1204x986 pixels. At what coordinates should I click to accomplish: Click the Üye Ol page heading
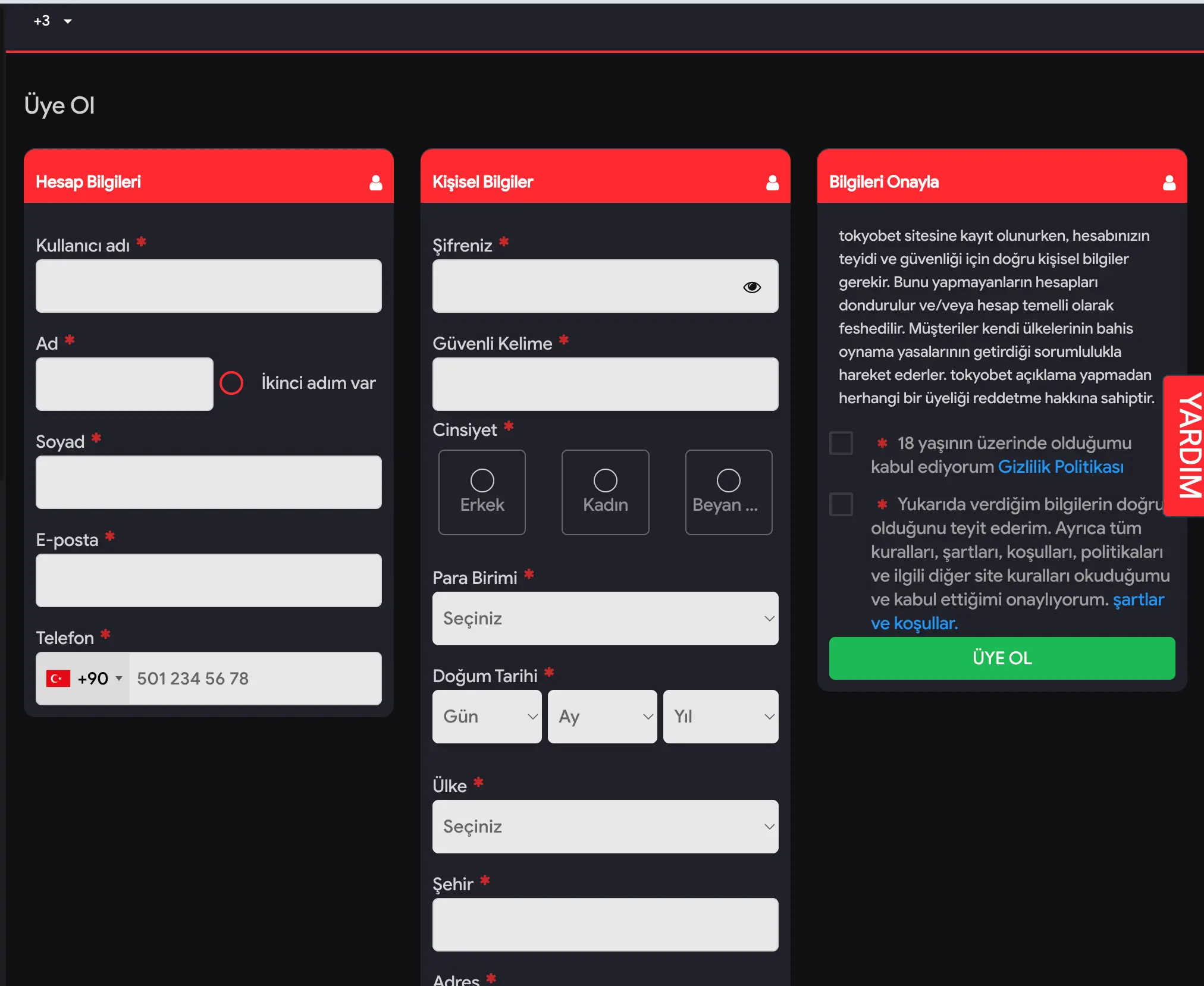[x=59, y=105]
